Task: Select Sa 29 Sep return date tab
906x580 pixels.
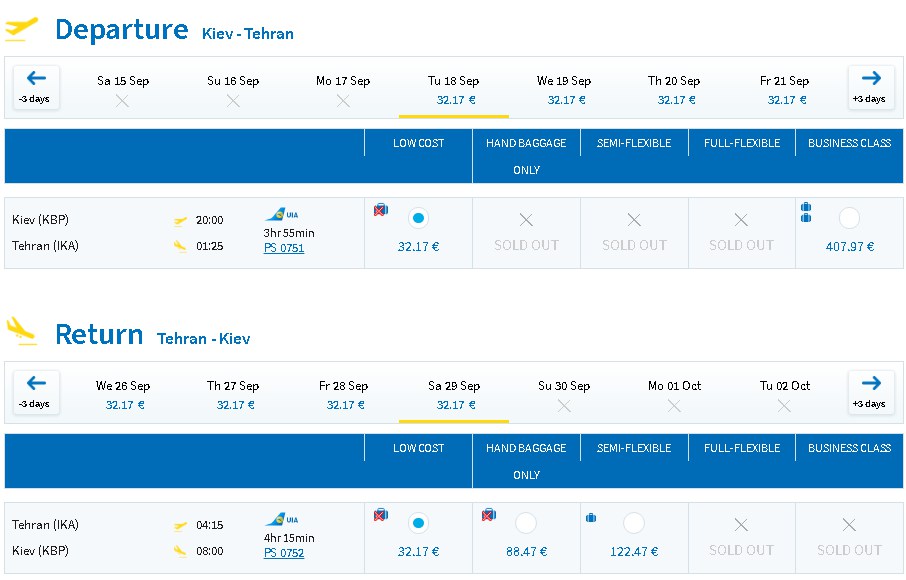Action: pyautogui.click(x=454, y=395)
